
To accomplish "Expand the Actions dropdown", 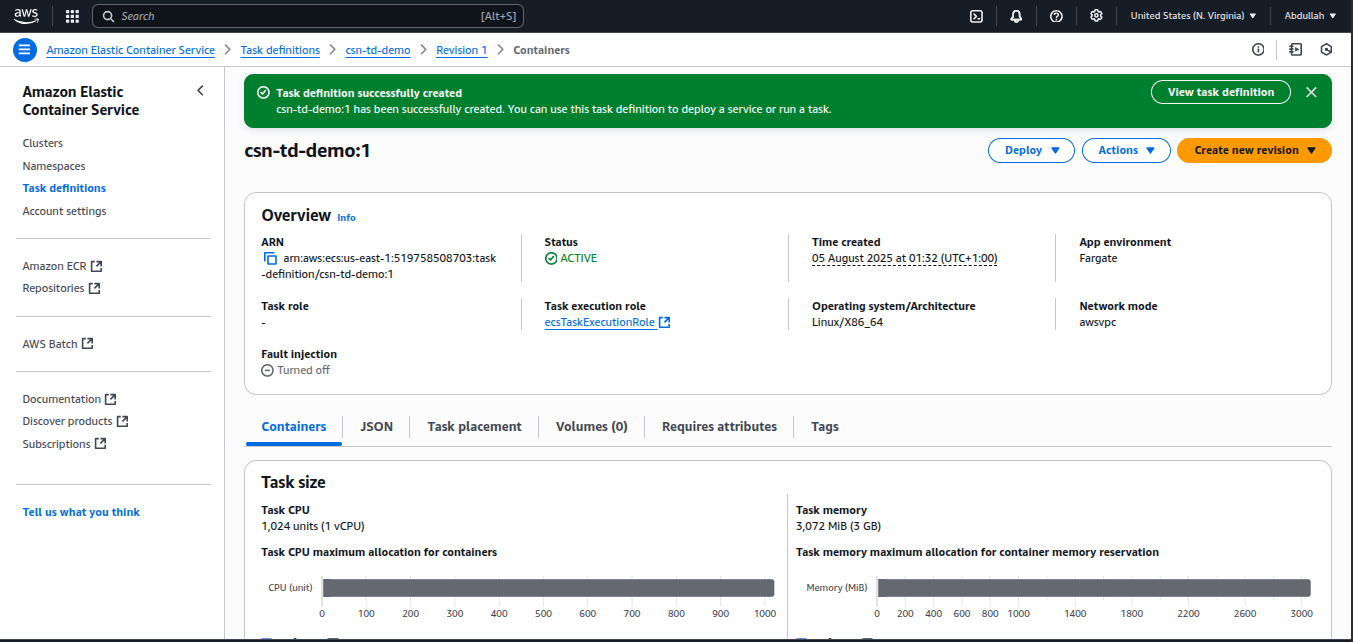I will pyautogui.click(x=1126, y=150).
